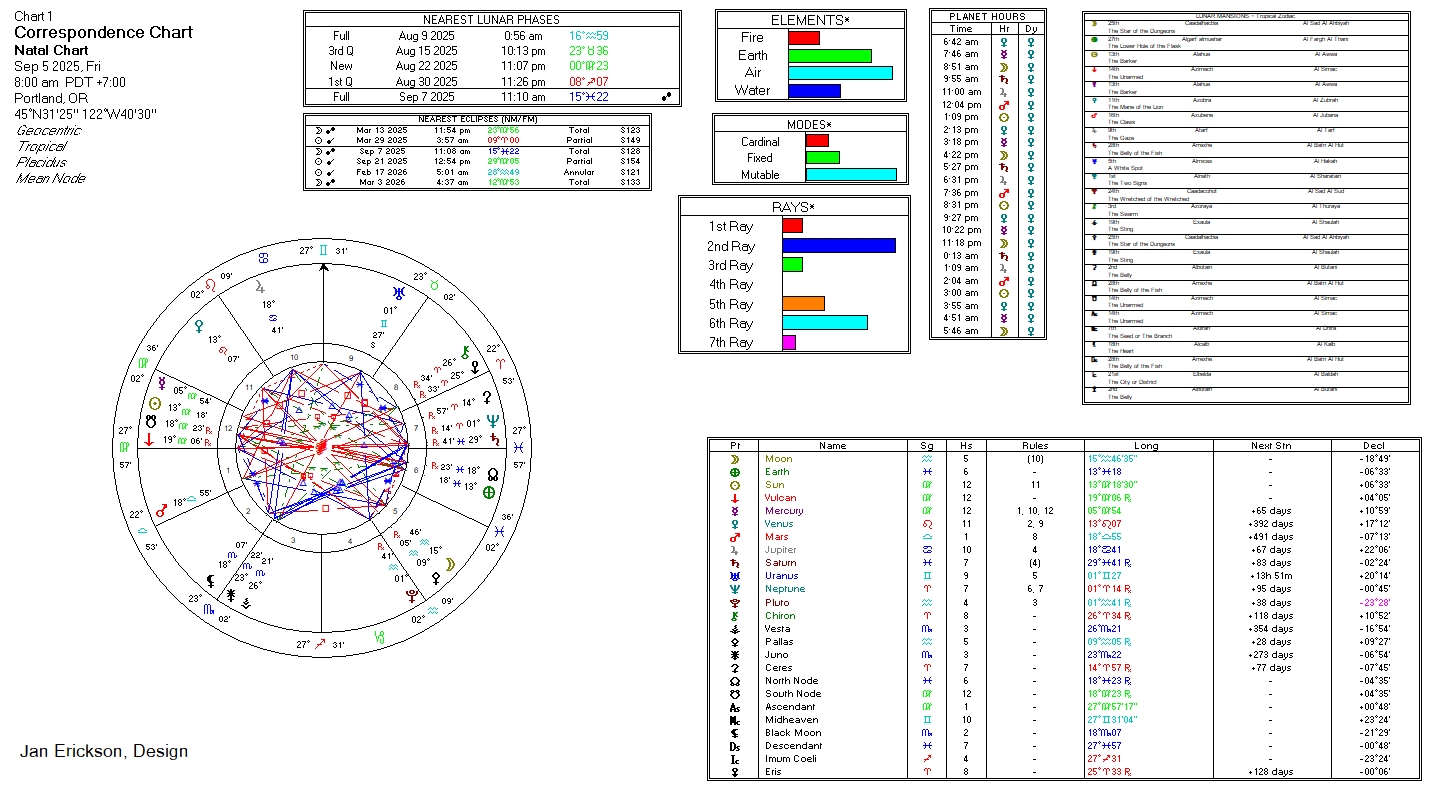Click the Correspondence Chart title
The image size is (1437, 789).
click(x=103, y=32)
